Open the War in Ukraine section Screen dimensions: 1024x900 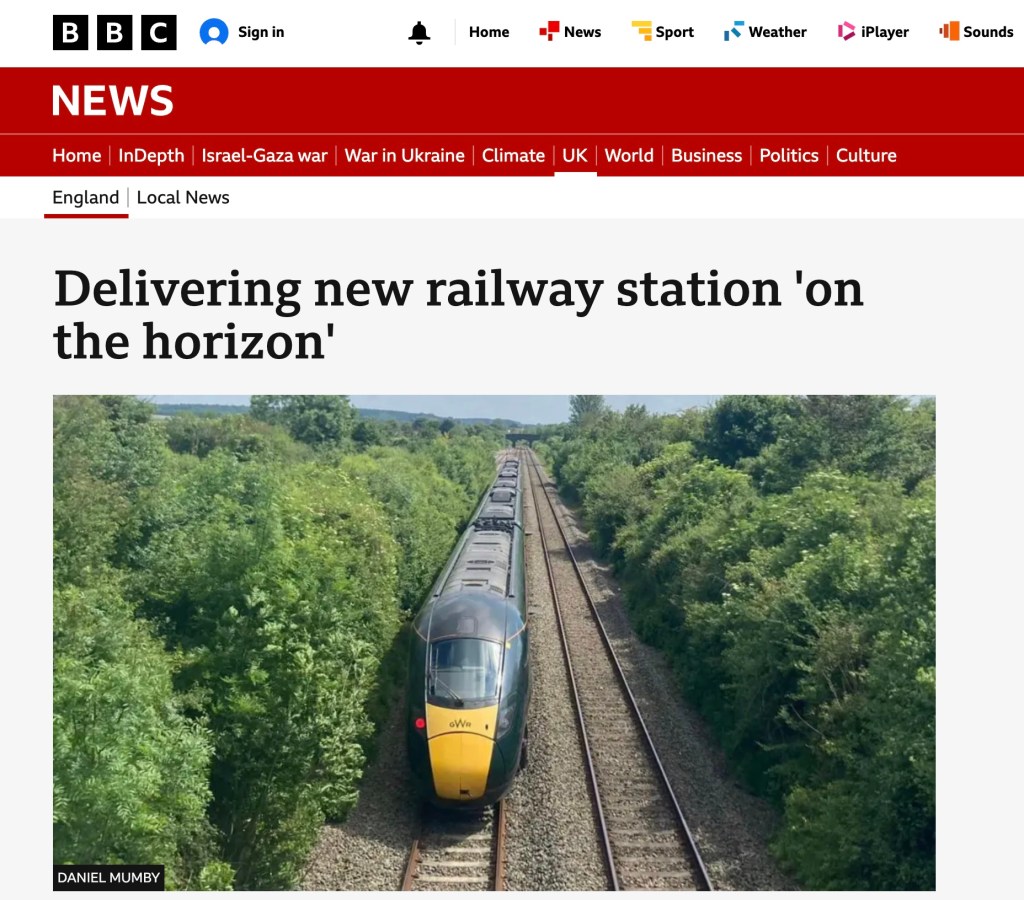[x=404, y=155]
